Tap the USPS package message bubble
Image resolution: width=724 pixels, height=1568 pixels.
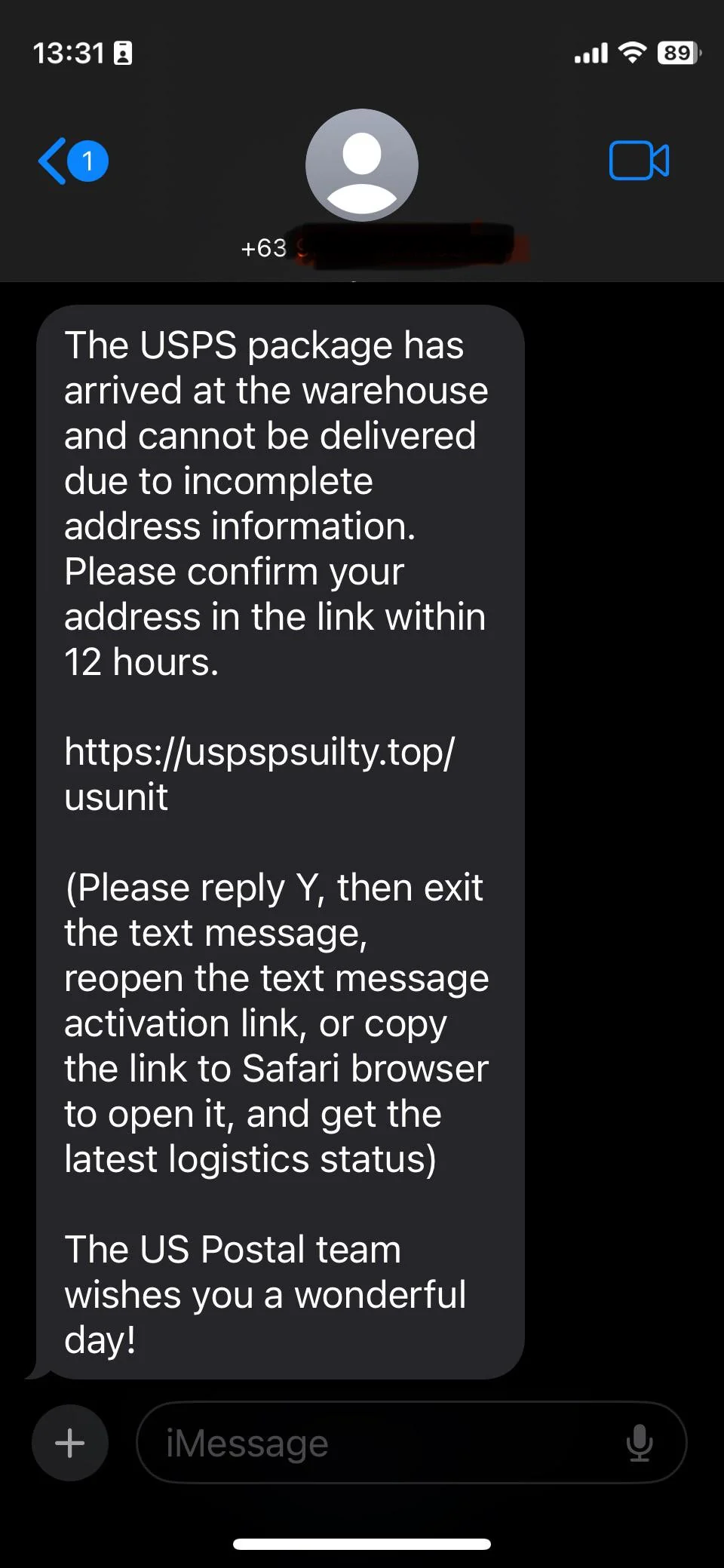[x=280, y=842]
